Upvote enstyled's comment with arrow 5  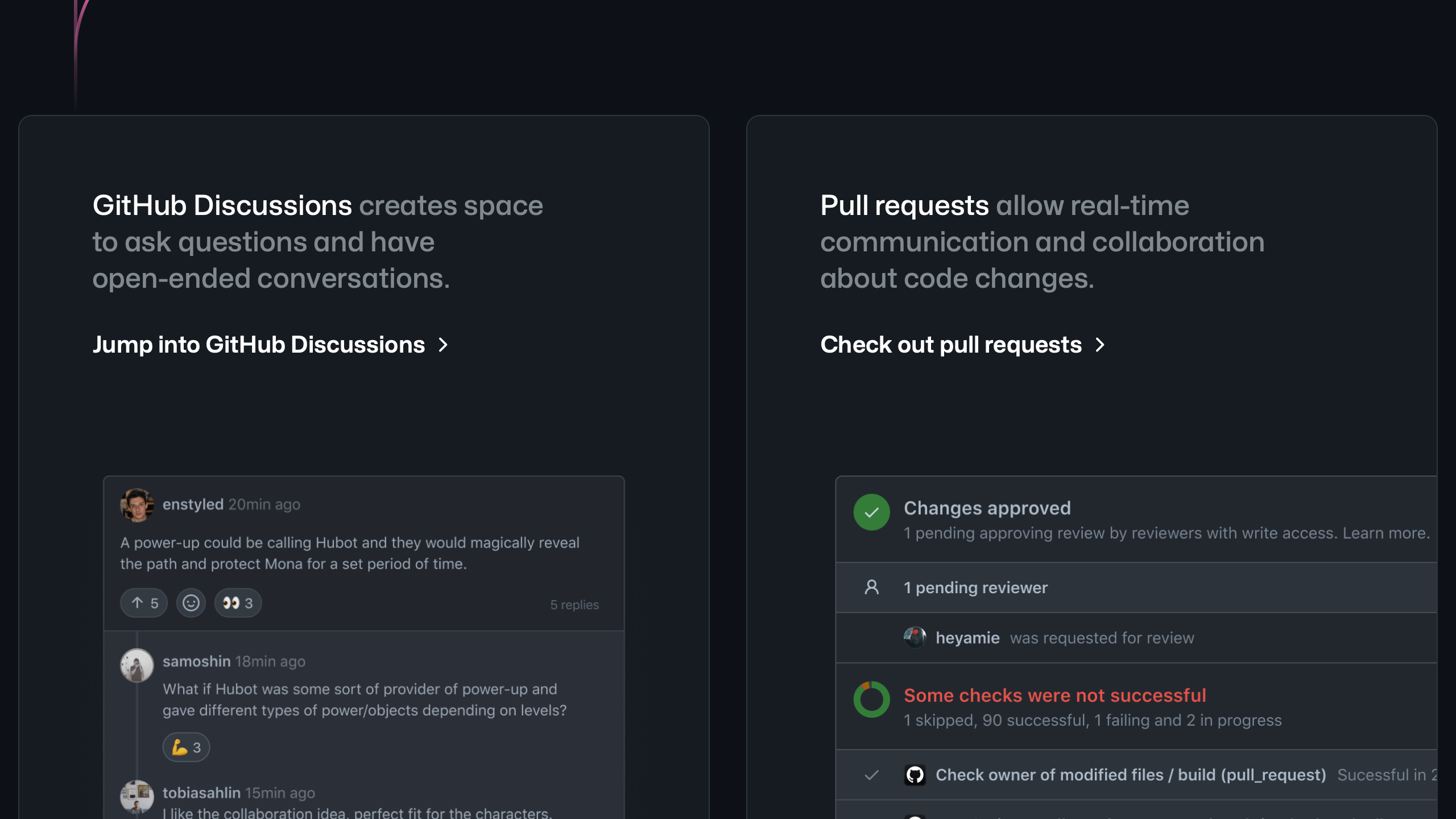[144, 603]
